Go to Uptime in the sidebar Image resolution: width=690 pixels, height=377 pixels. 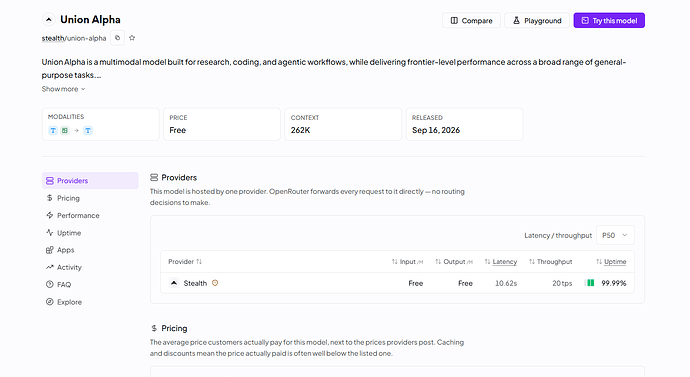pos(90,233)
